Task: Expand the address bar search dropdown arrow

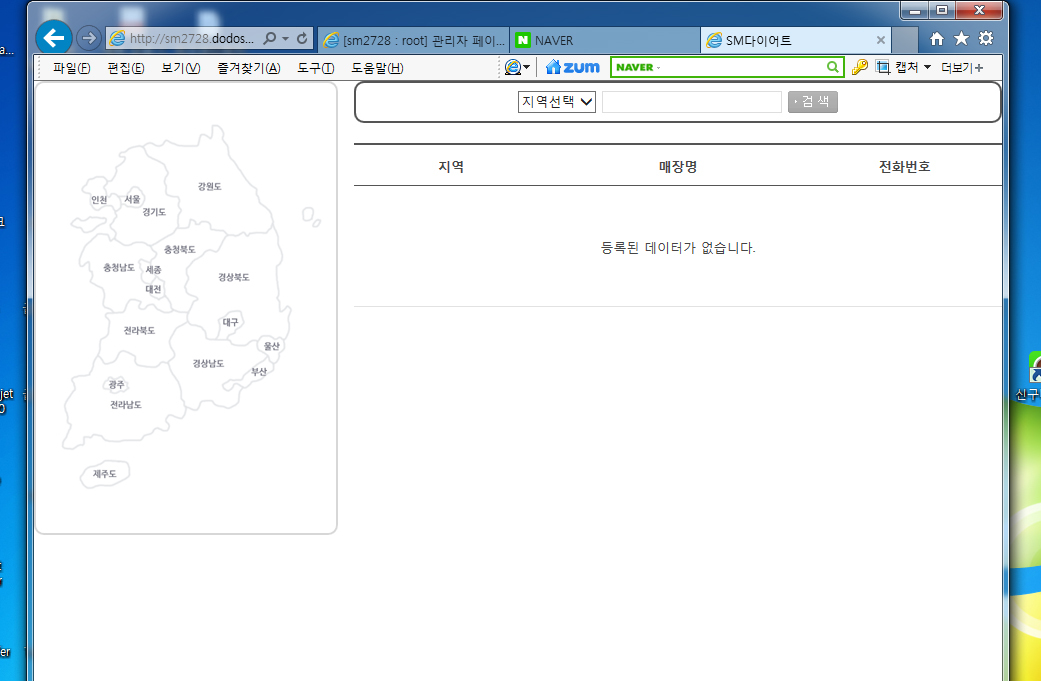Action: pyautogui.click(x=285, y=38)
